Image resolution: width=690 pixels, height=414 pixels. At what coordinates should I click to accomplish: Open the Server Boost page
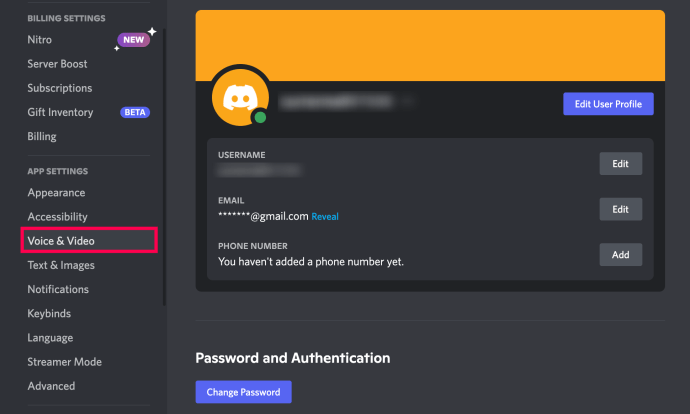click(57, 64)
